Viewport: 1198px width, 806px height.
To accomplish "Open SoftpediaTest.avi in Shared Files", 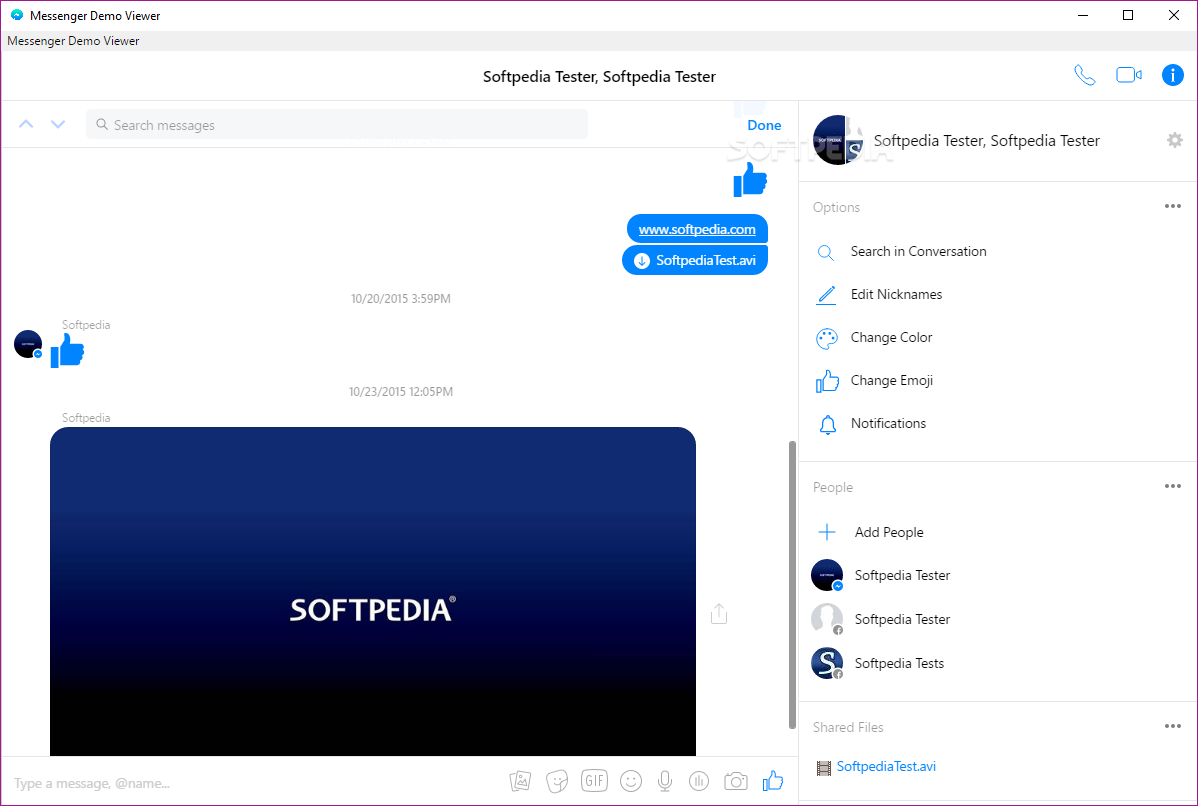I will click(886, 766).
